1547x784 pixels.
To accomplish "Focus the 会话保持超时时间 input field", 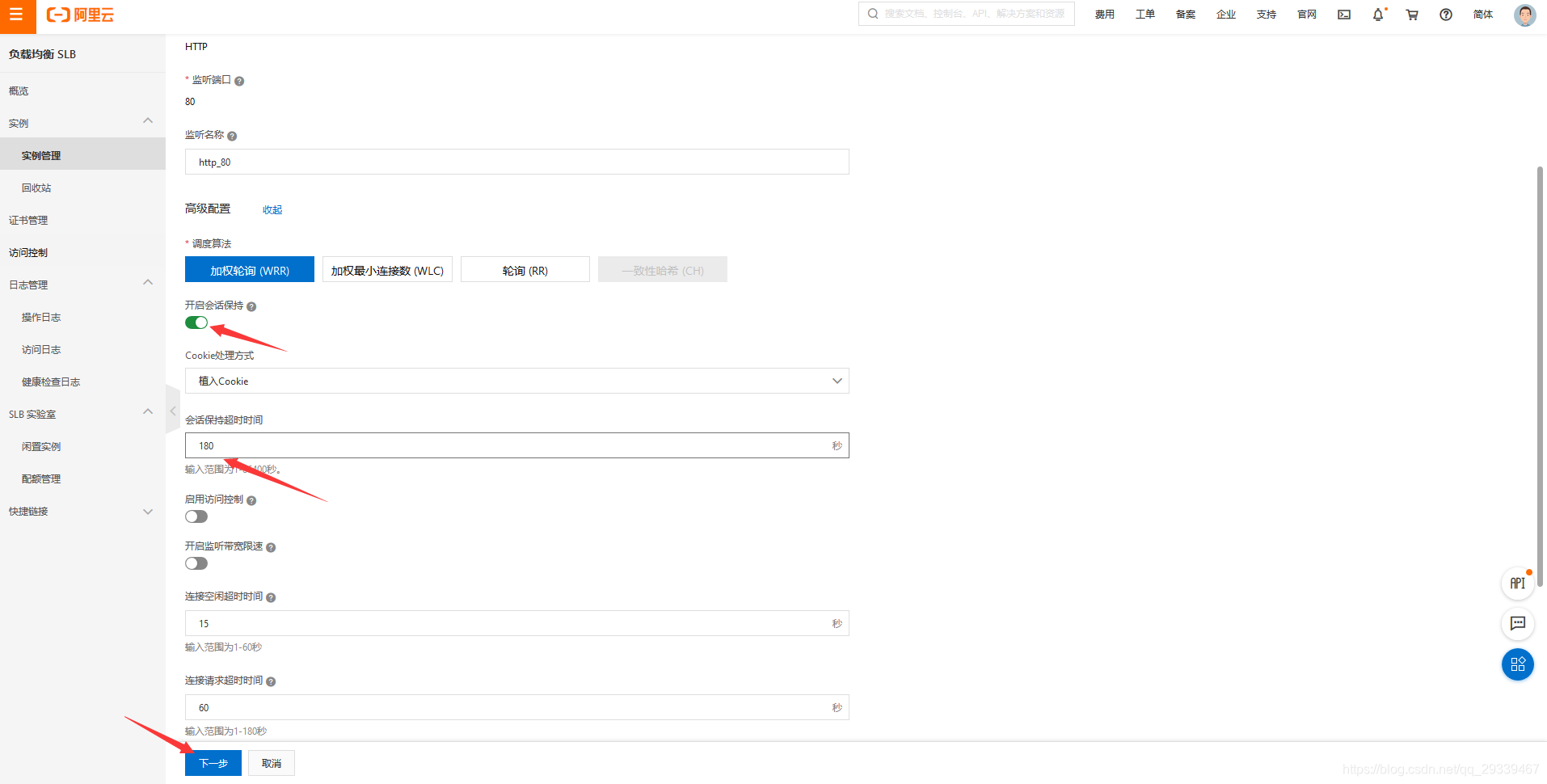I will click(x=517, y=445).
